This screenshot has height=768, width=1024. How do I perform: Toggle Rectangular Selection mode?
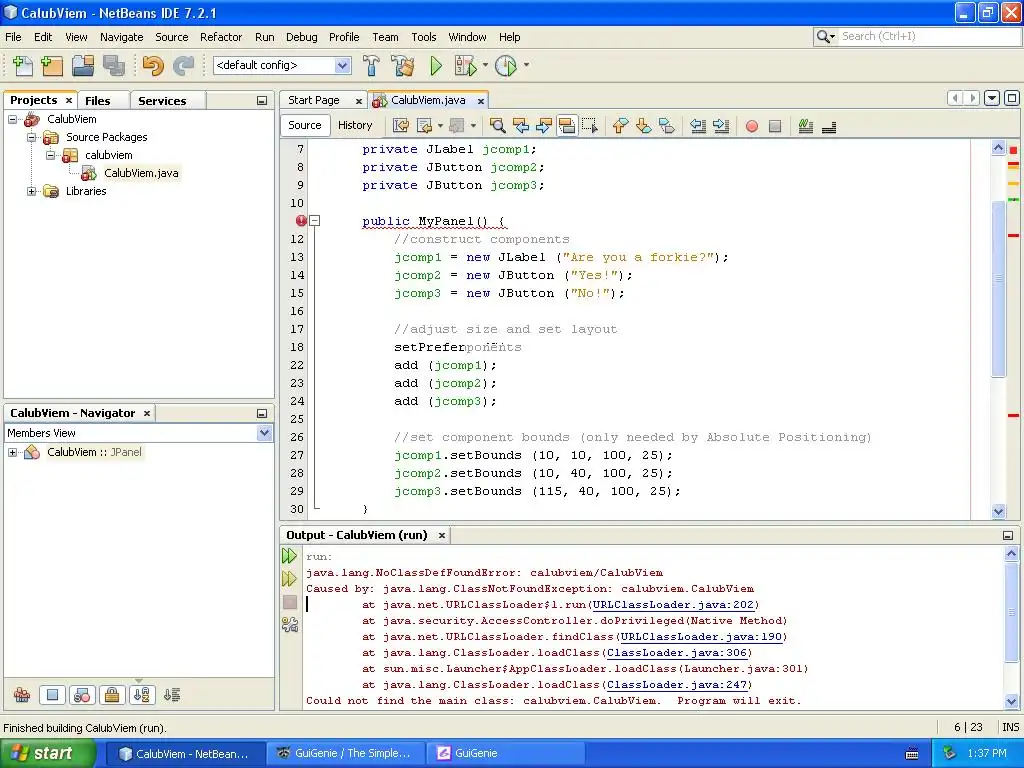pos(590,126)
